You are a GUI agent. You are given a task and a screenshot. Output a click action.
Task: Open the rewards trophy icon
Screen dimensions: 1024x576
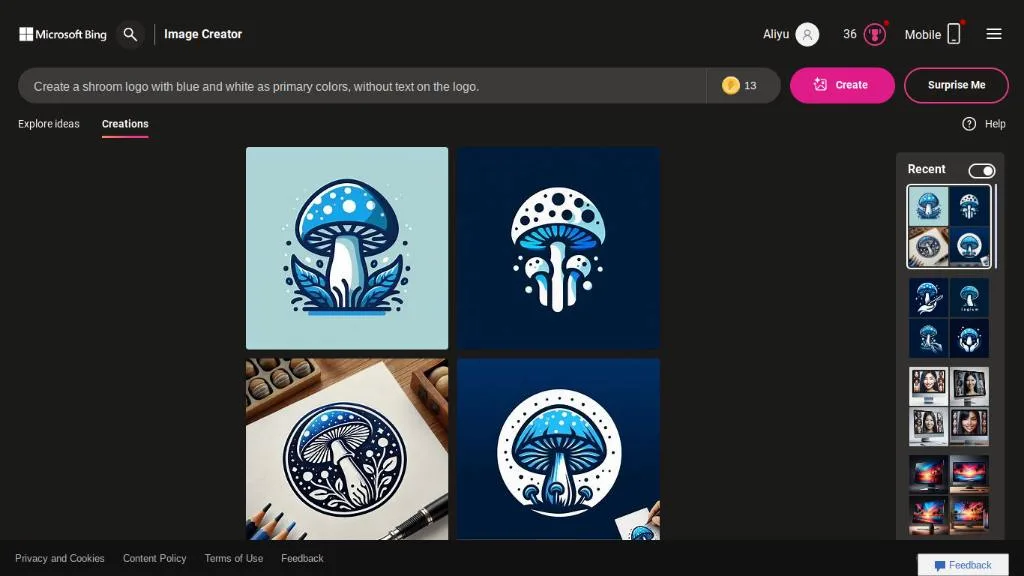tap(874, 35)
